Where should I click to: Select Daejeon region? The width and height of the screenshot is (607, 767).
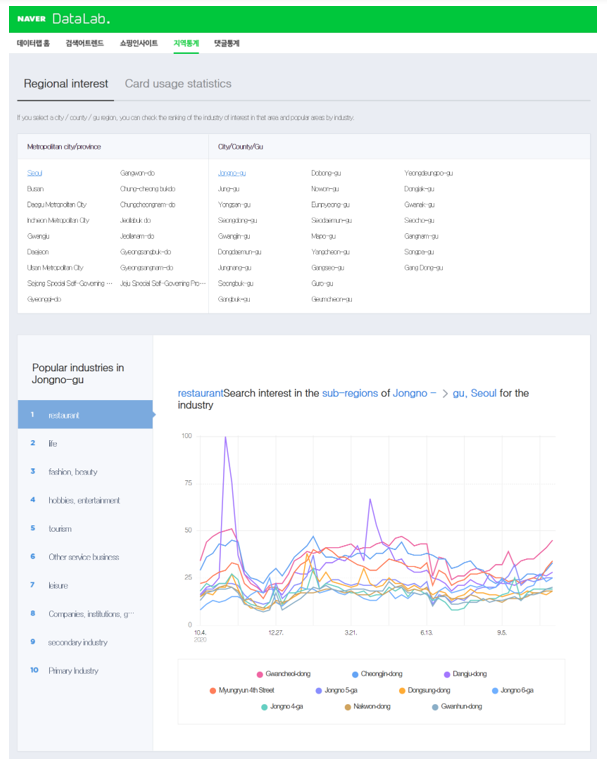[38, 252]
